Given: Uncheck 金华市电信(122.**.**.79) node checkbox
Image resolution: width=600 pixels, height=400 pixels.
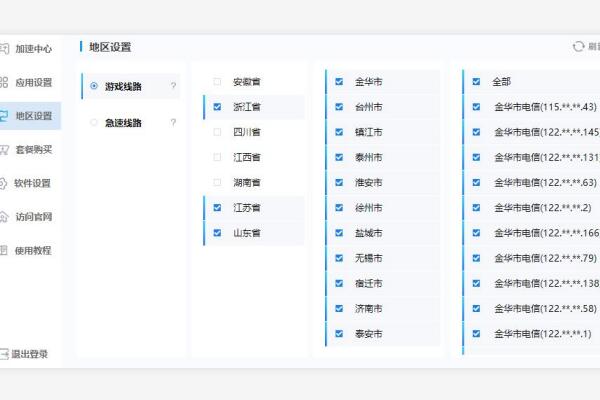Looking at the screenshot, I should [476, 258].
